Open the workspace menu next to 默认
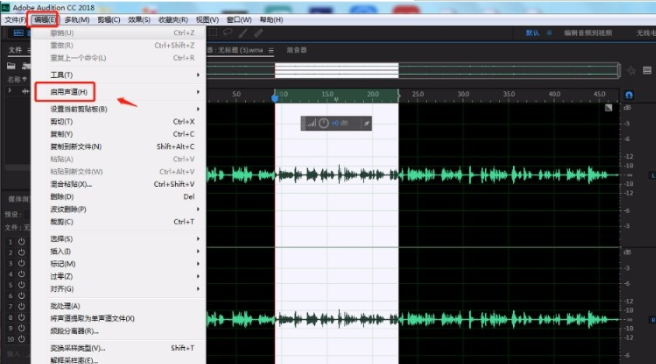 [x=549, y=33]
